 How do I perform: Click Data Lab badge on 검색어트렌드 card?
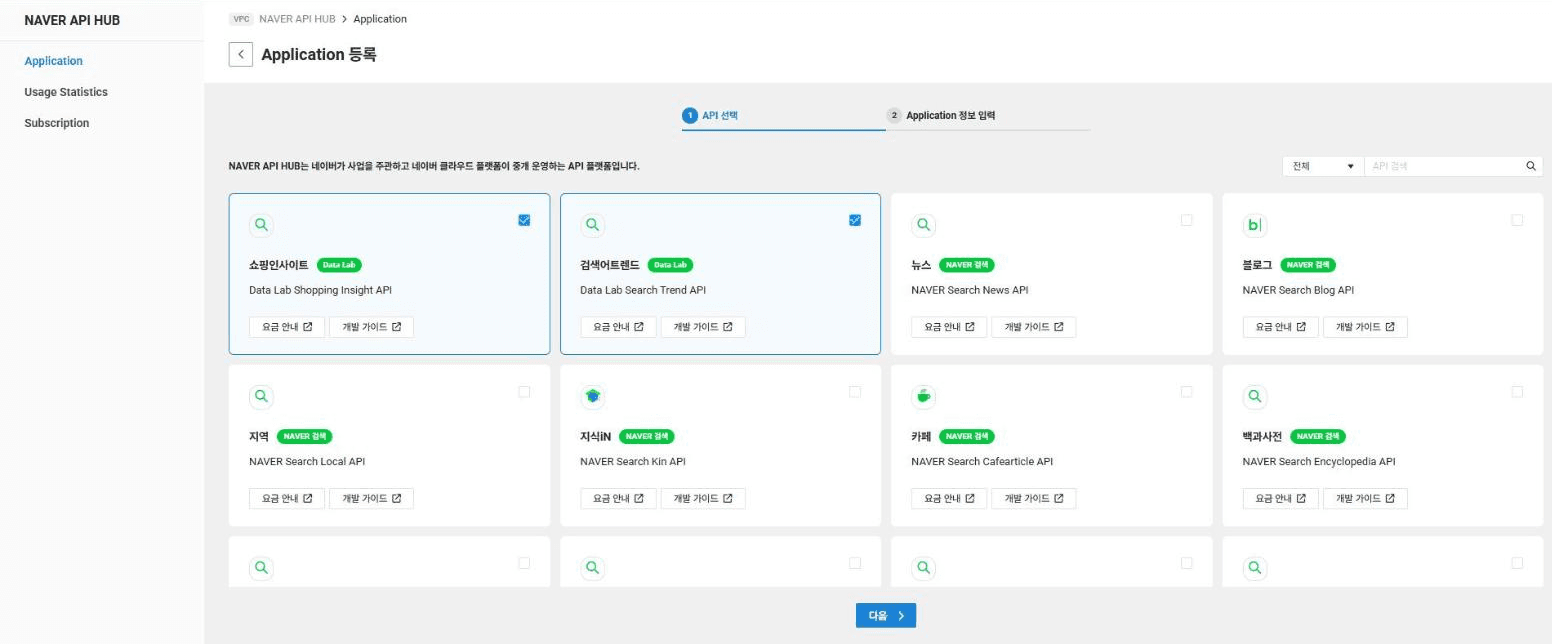670,265
